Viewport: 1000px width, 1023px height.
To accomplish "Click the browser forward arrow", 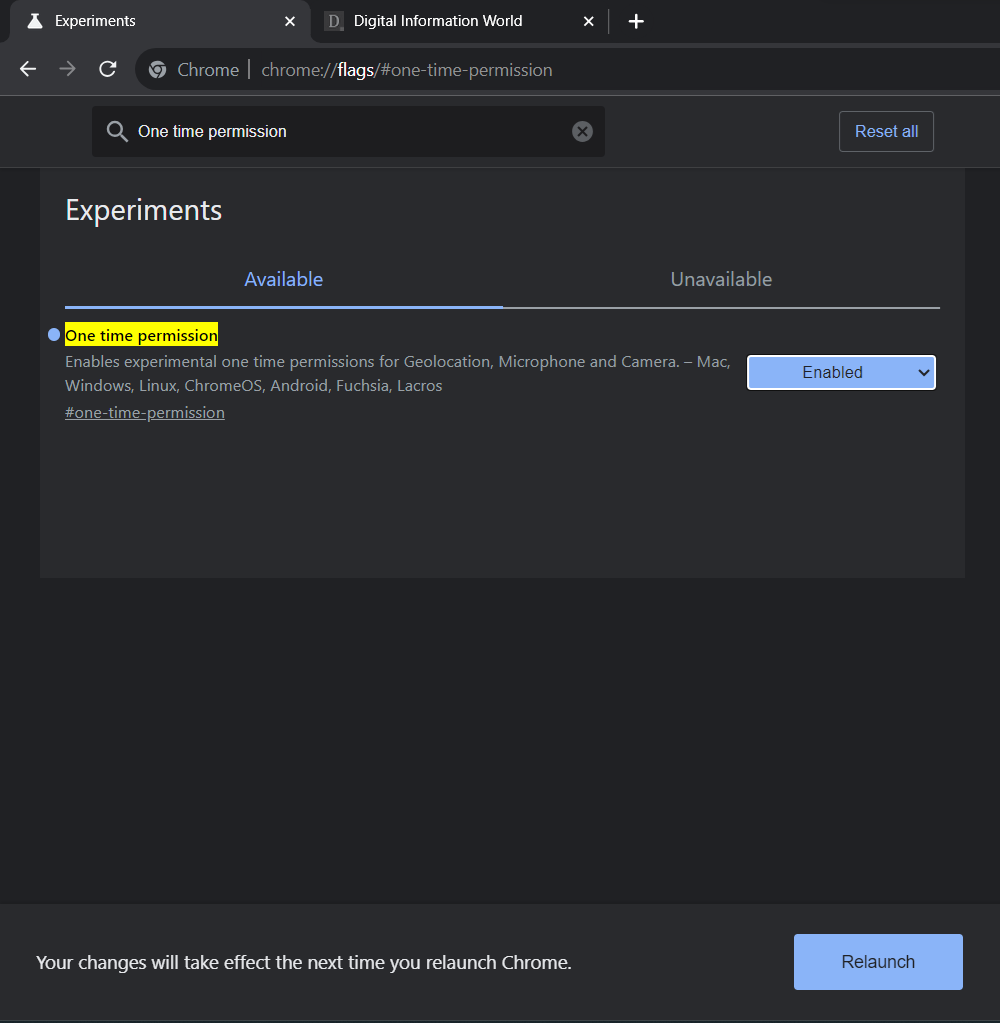I will tap(68, 69).
